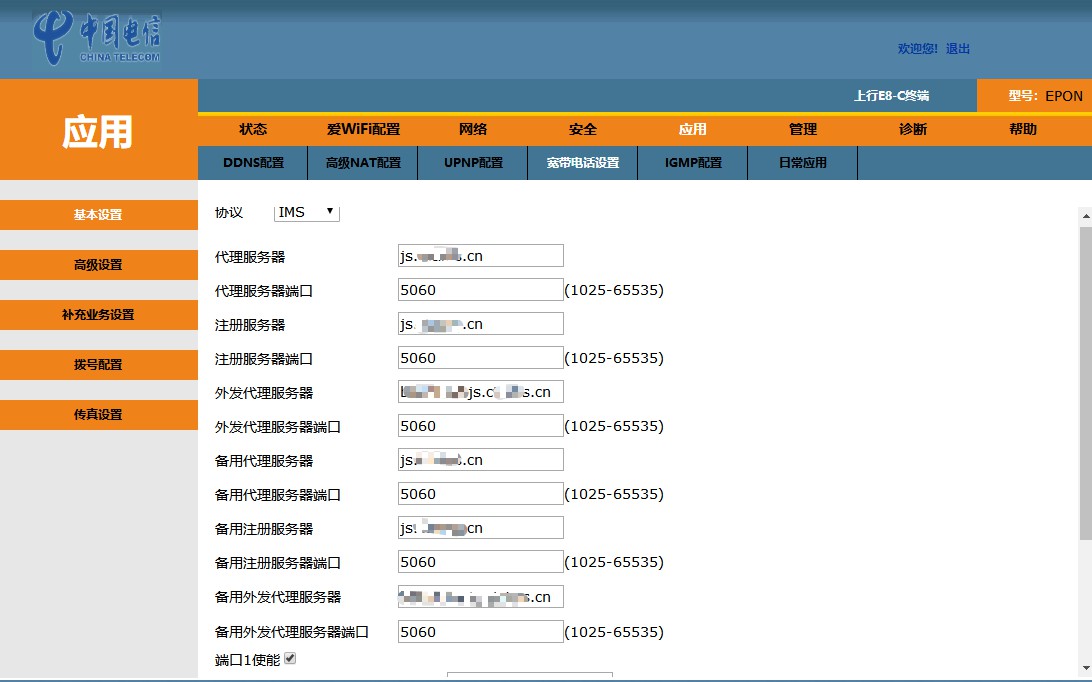Open 补充业务设置 sidebar item
The image size is (1092, 682).
tap(98, 315)
